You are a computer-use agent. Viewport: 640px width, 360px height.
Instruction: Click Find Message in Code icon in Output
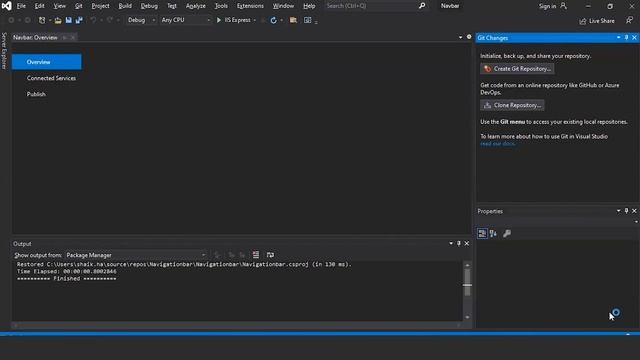(x=217, y=255)
